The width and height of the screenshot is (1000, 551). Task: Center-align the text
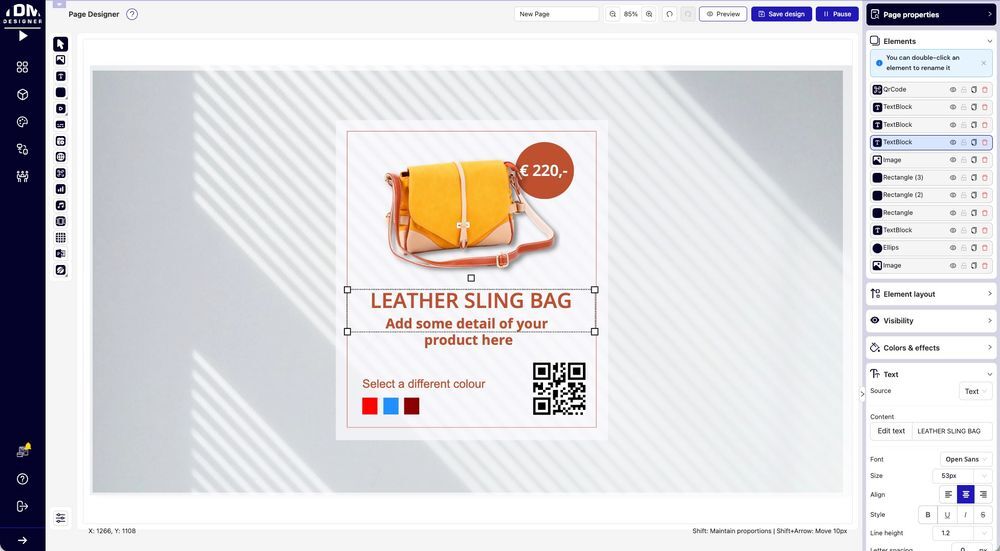[966, 494]
